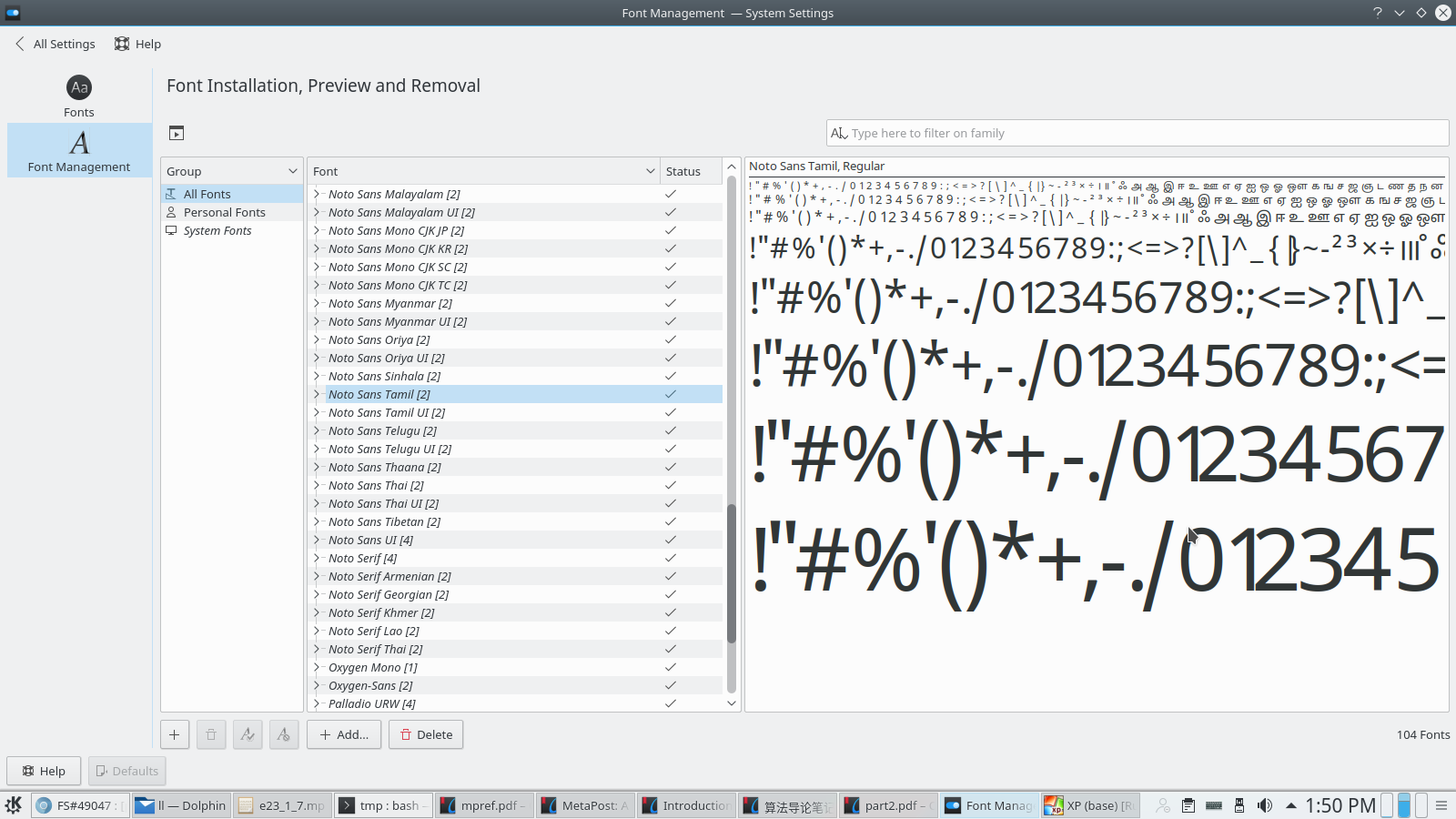Screen dimensions: 1456x819
Task: Click status checkmark for Oxygen Mono
Action: point(671,667)
